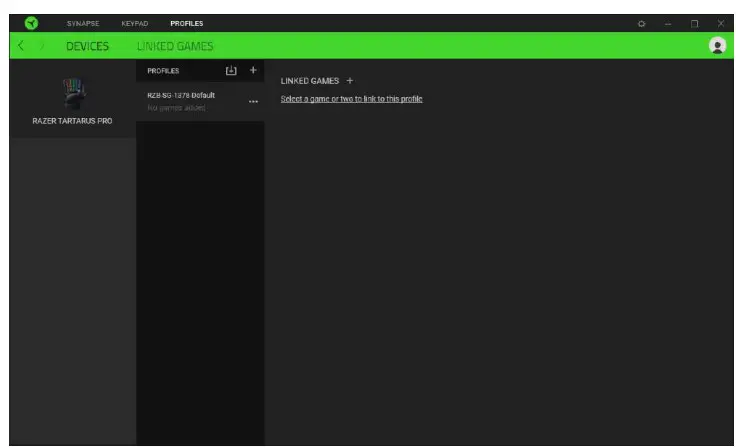Click the RAZER TARTARUS PRO label
736x448 pixels.
[x=72, y=121]
